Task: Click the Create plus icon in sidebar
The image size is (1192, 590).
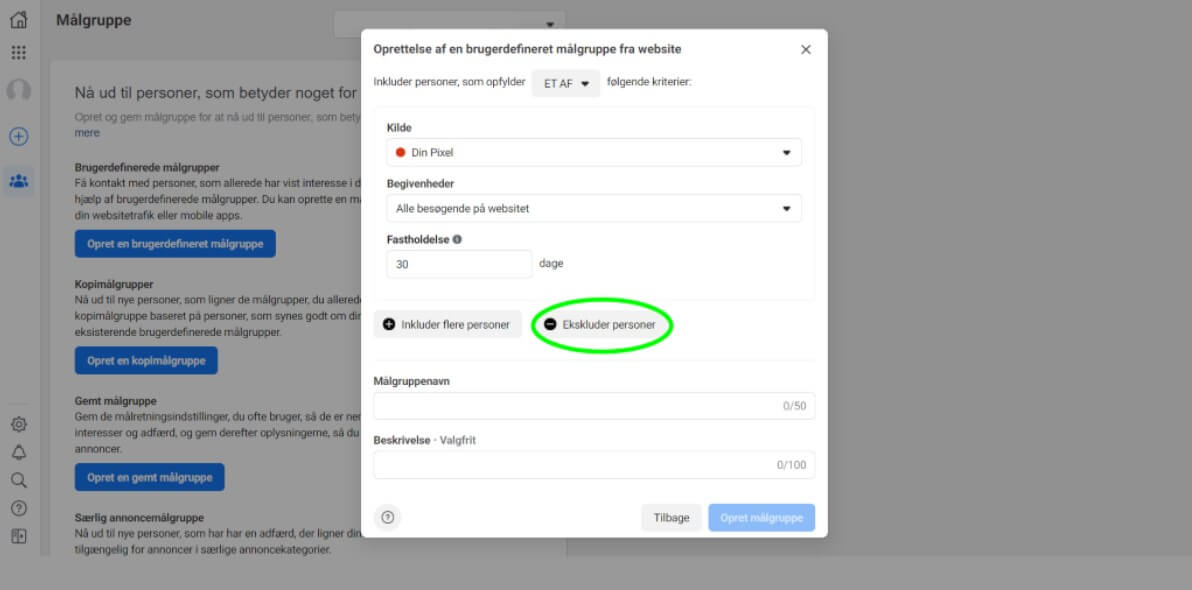Action: click(18, 136)
